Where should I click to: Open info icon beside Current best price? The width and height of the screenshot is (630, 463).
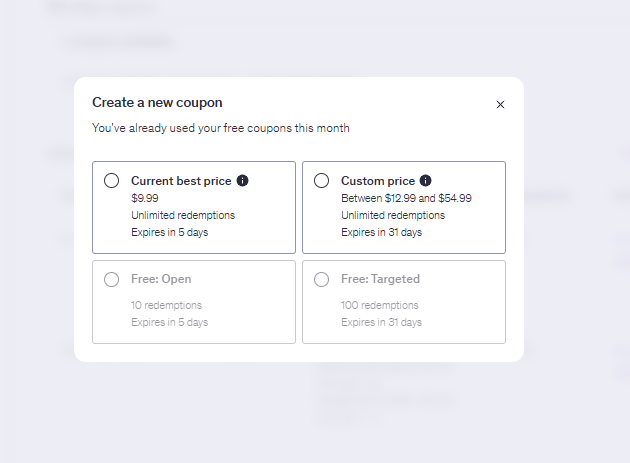242,180
